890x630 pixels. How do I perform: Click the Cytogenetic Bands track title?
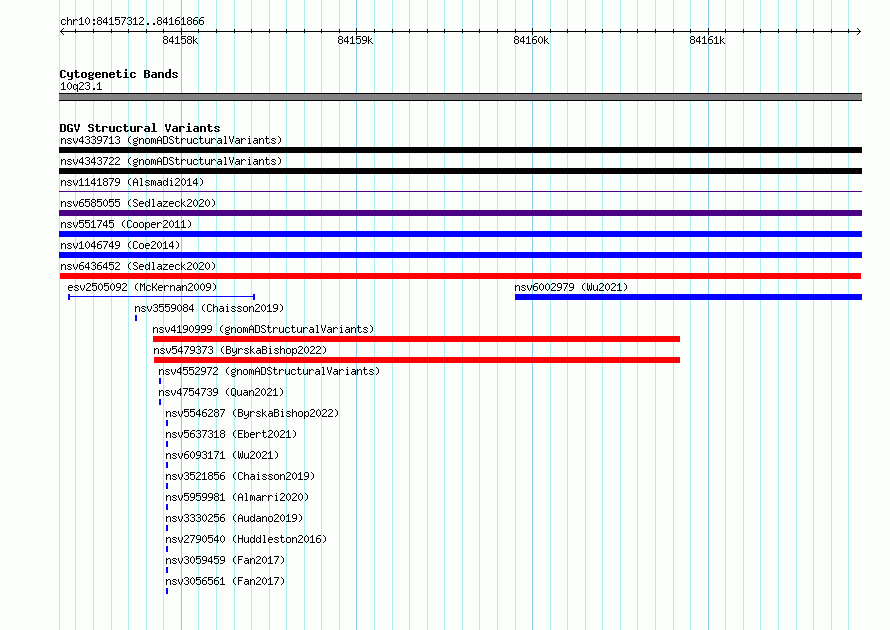click(119, 74)
